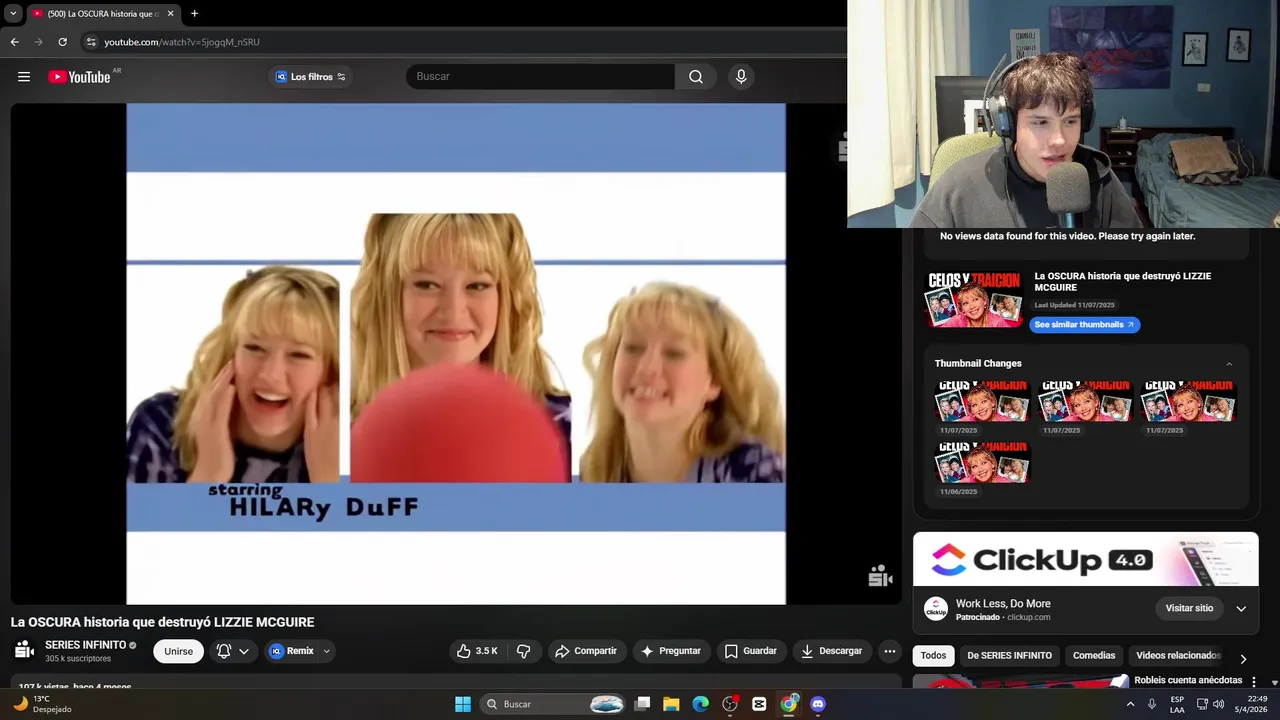The image size is (1280, 720).
Task: Collapse the Thumbnail Changes section
Action: pyautogui.click(x=1229, y=364)
